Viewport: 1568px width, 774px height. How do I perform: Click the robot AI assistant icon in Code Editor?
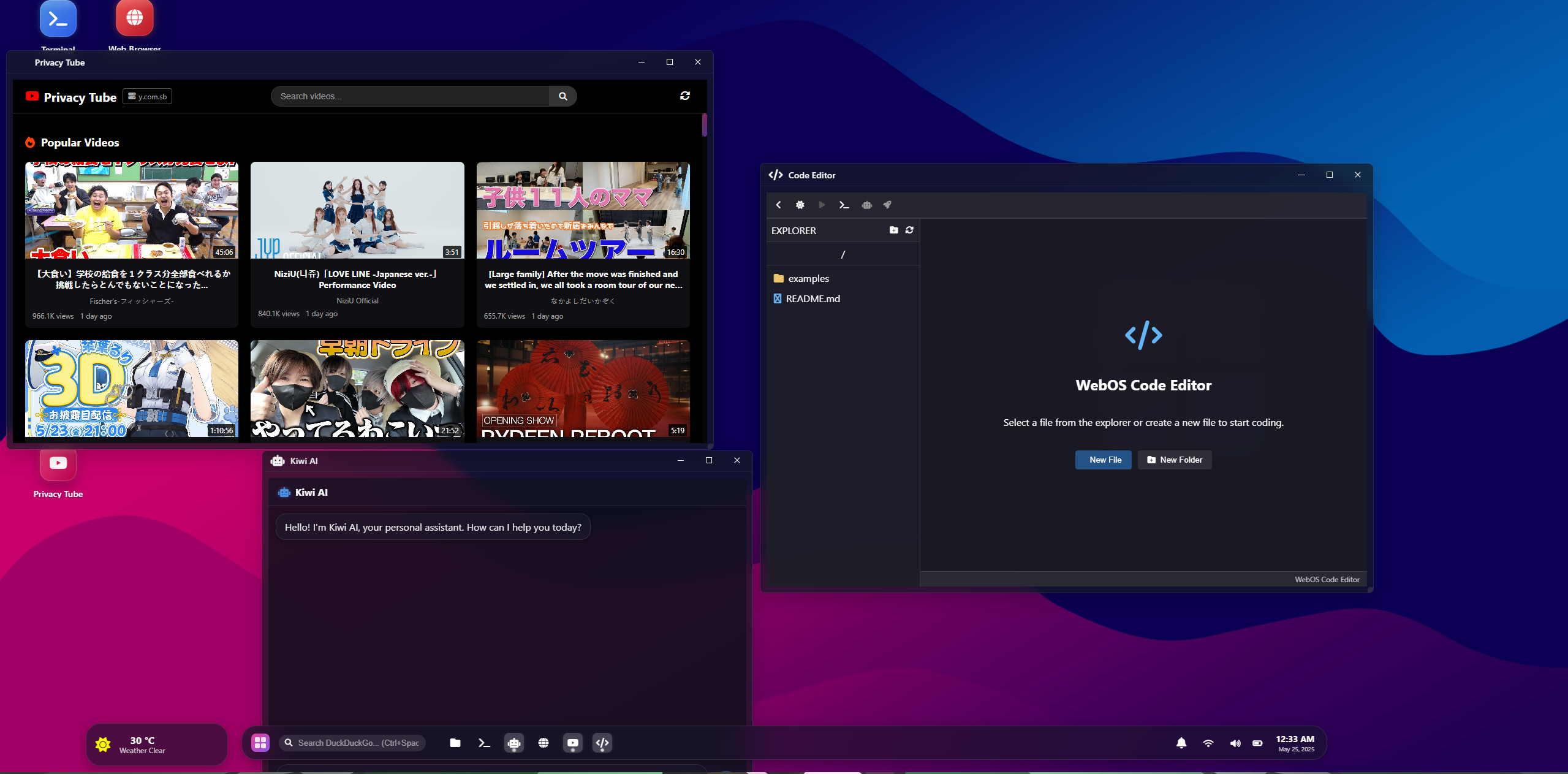pos(866,205)
